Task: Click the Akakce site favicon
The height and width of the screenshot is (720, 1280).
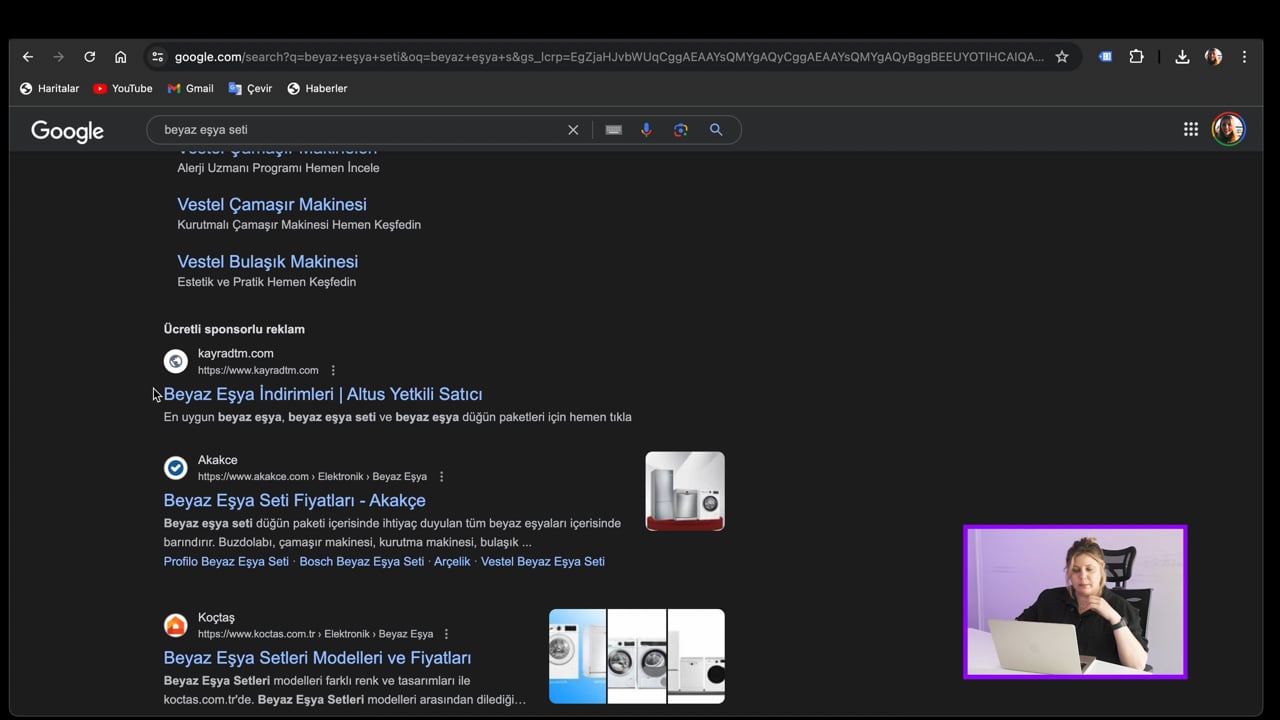Action: [x=176, y=468]
